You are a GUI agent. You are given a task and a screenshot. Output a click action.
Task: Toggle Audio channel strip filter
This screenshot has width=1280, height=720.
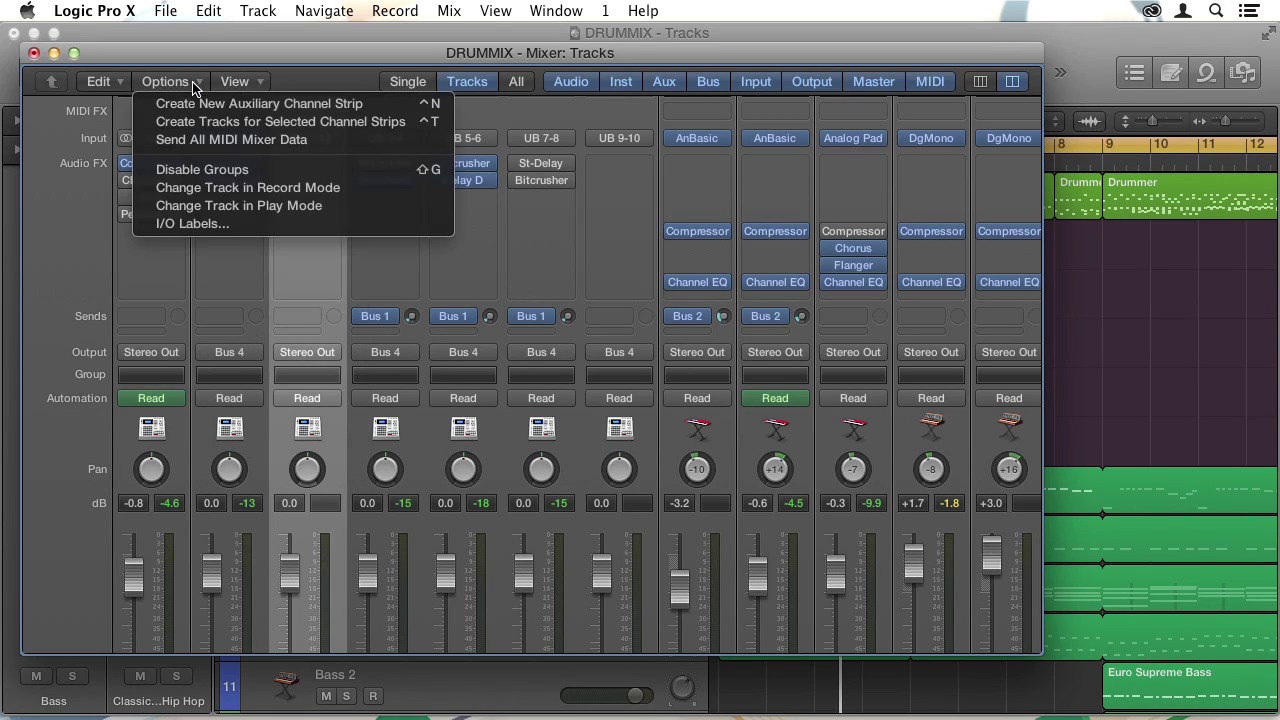(x=571, y=81)
